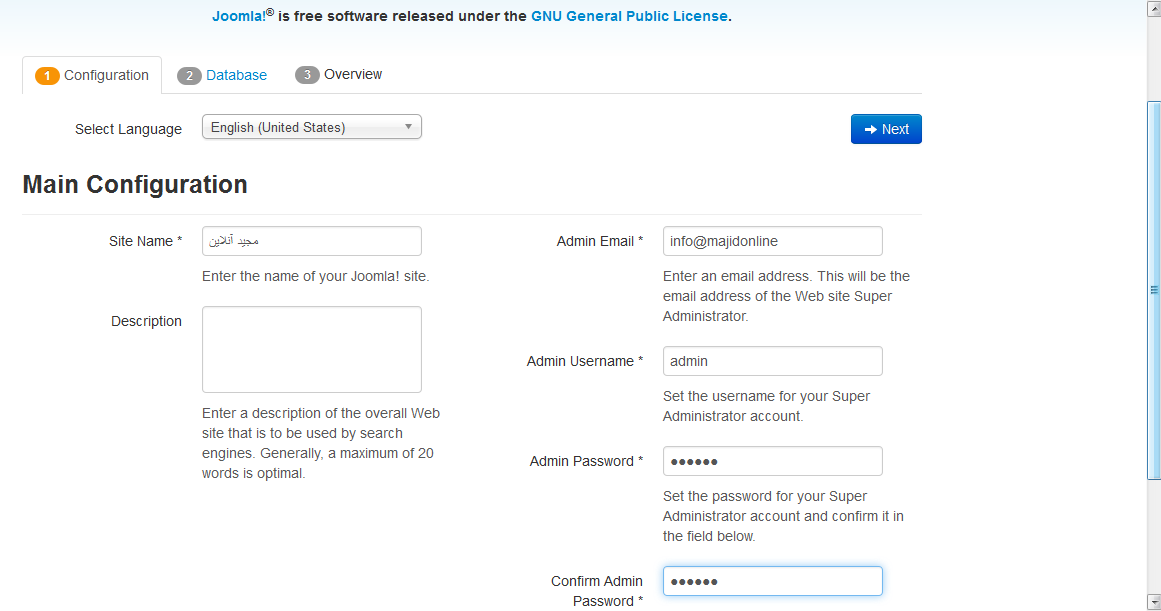This screenshot has height=611, width=1161.
Task: Click the scrollbar up arrow
Action: [x=1154, y=9]
